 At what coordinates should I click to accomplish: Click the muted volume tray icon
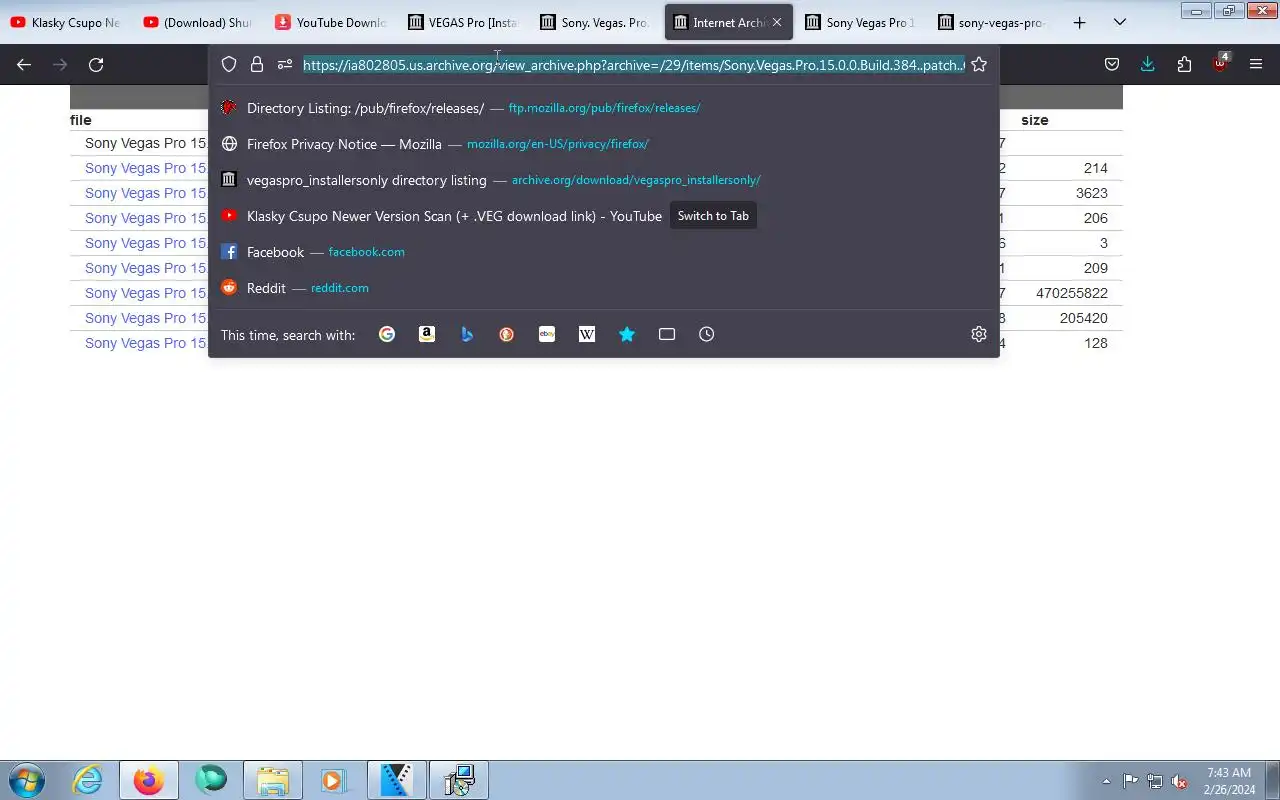pos(1180,782)
